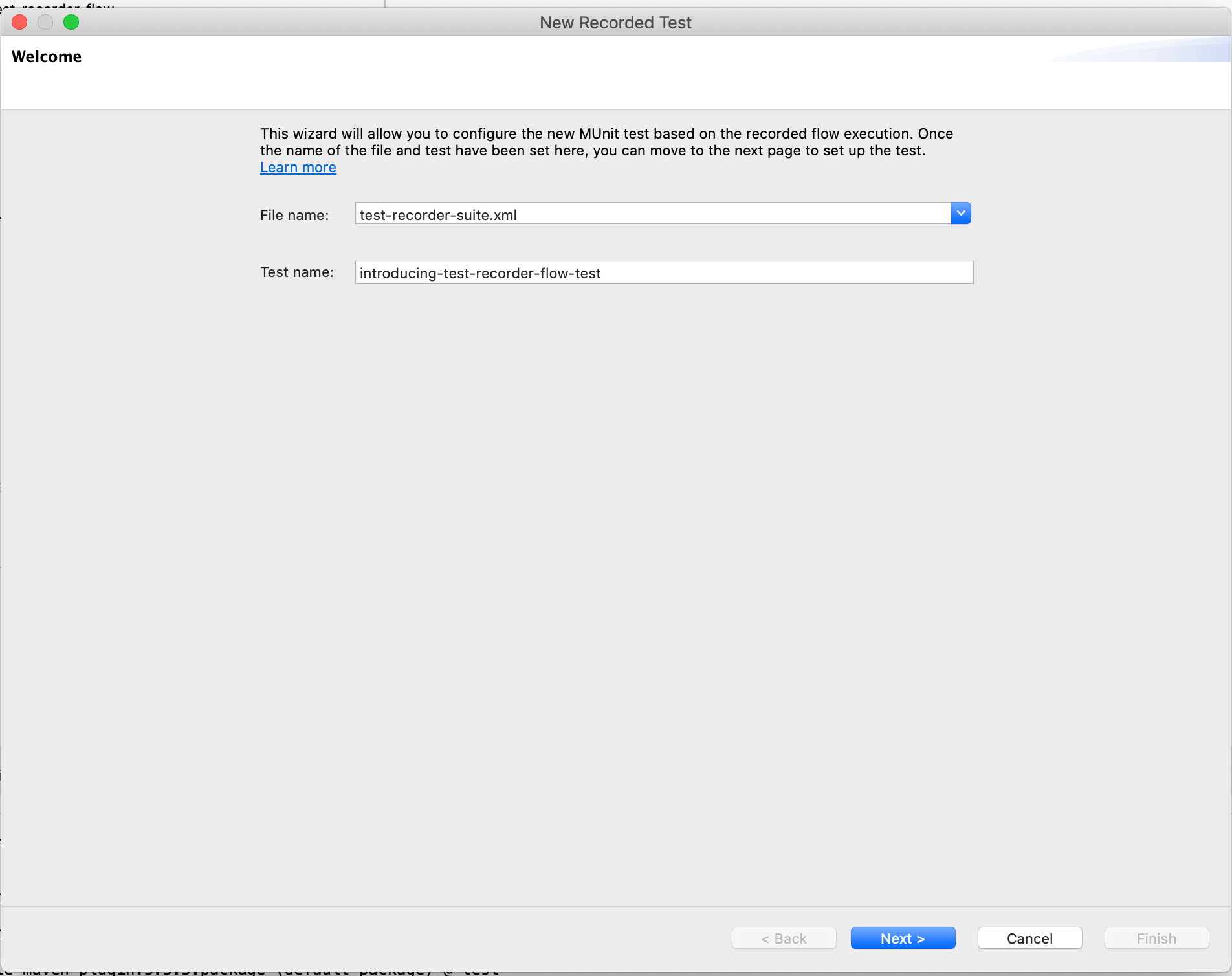
Task: Open the Learn more link
Action: pyautogui.click(x=298, y=168)
